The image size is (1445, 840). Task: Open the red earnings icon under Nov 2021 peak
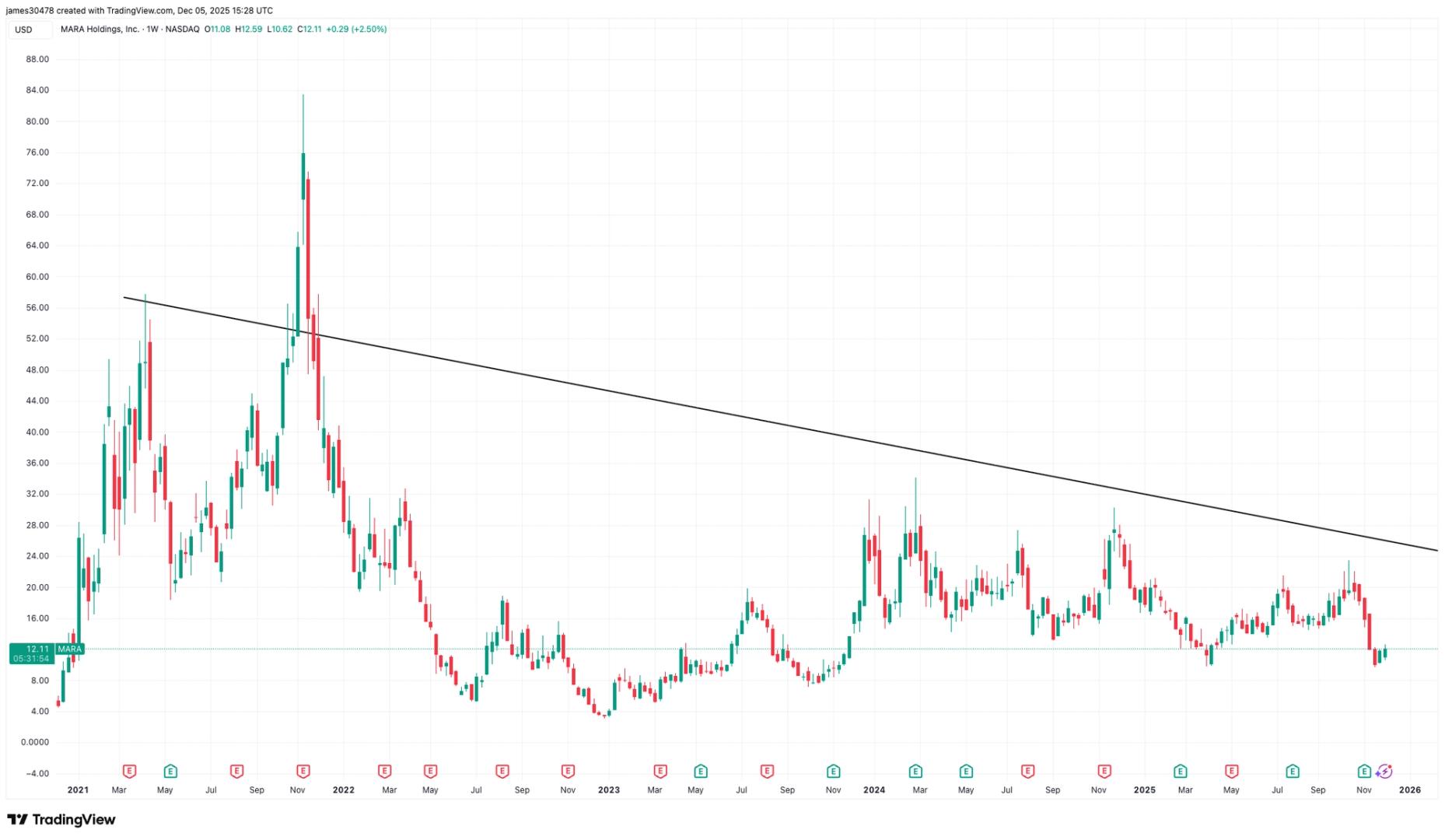[x=303, y=771]
